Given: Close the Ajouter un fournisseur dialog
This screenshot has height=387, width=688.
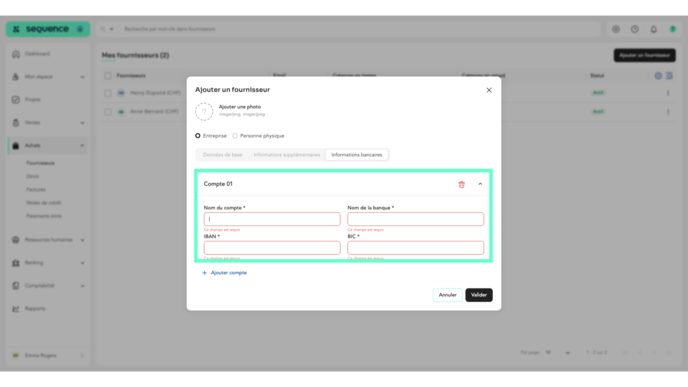Looking at the screenshot, I should point(489,90).
